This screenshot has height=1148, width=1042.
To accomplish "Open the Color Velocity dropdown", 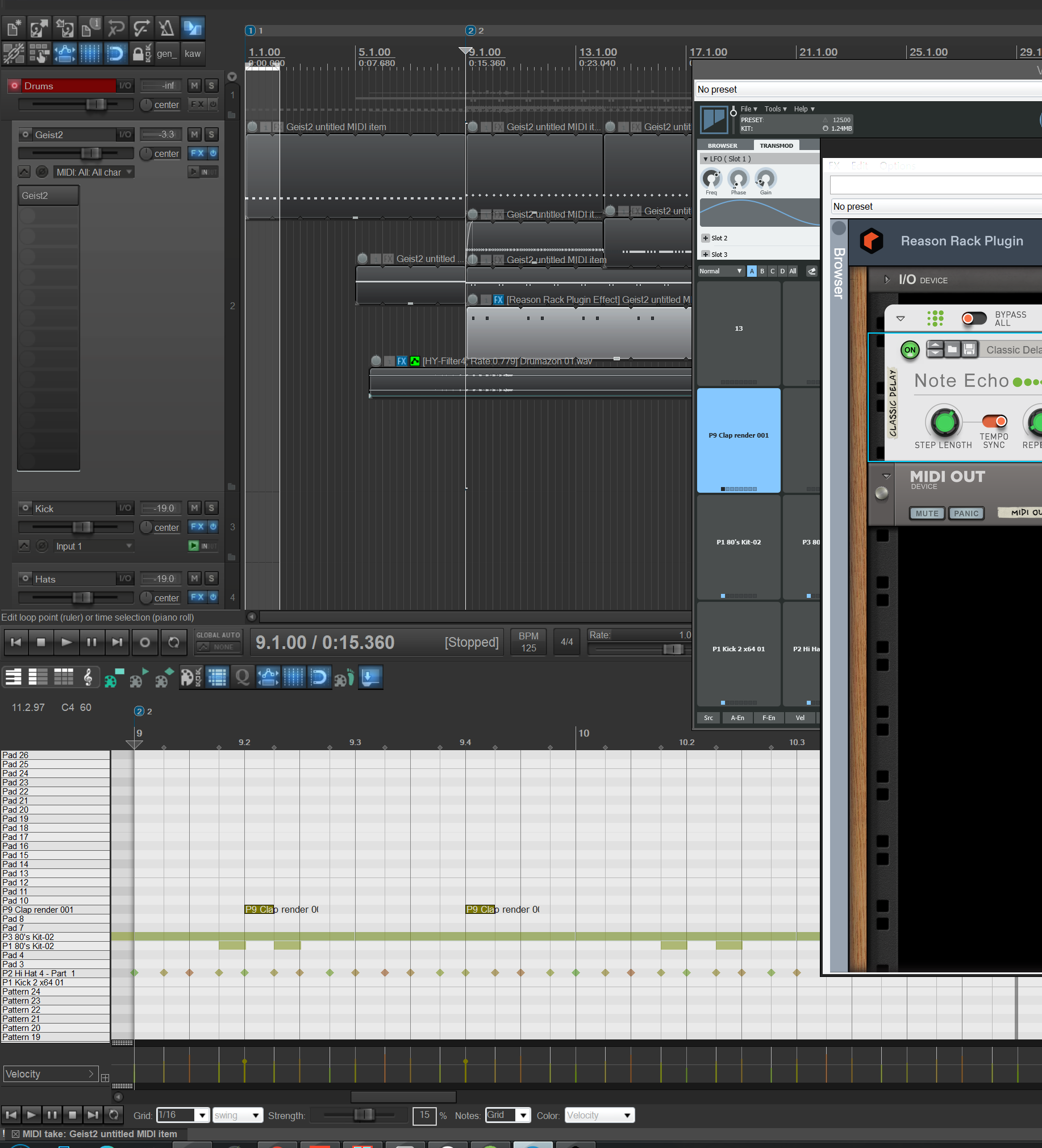I will (x=599, y=1115).
